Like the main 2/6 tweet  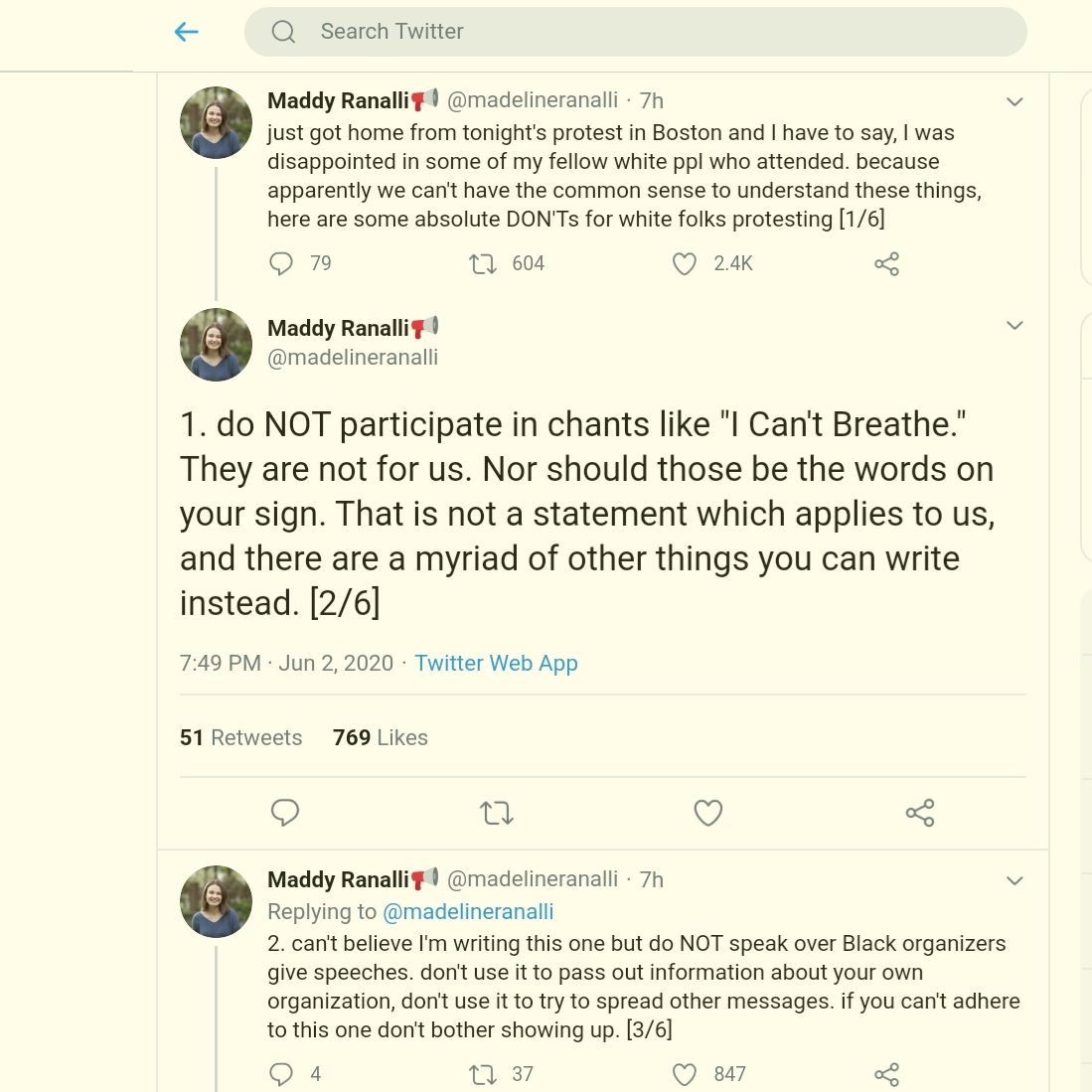point(708,813)
